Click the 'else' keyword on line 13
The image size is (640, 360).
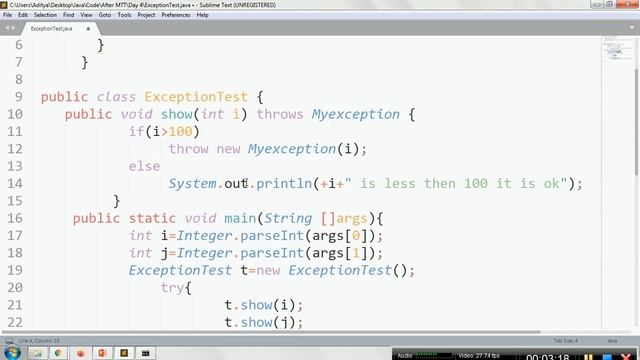coord(144,166)
